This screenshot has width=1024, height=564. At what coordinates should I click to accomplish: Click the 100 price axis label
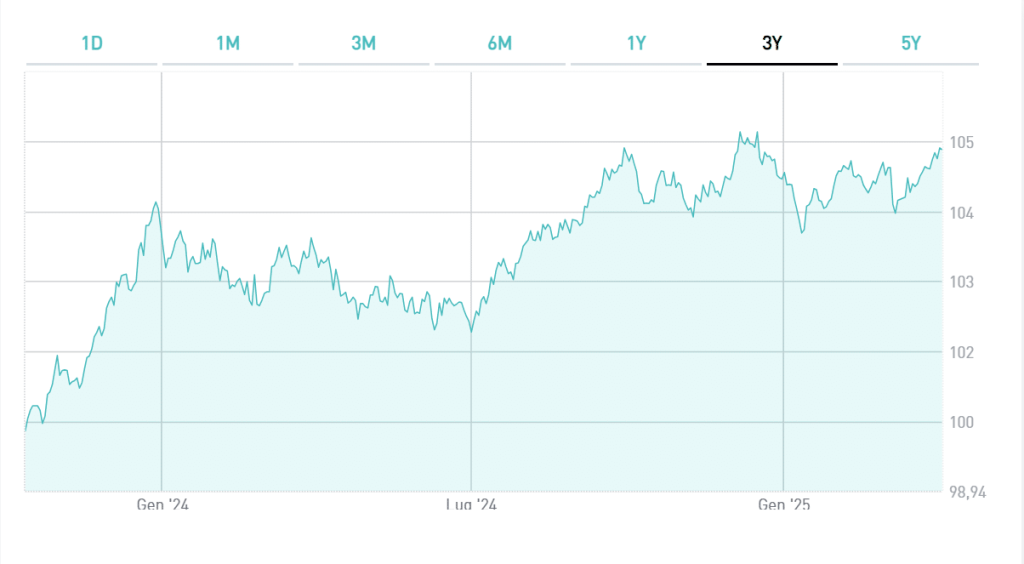(x=962, y=423)
